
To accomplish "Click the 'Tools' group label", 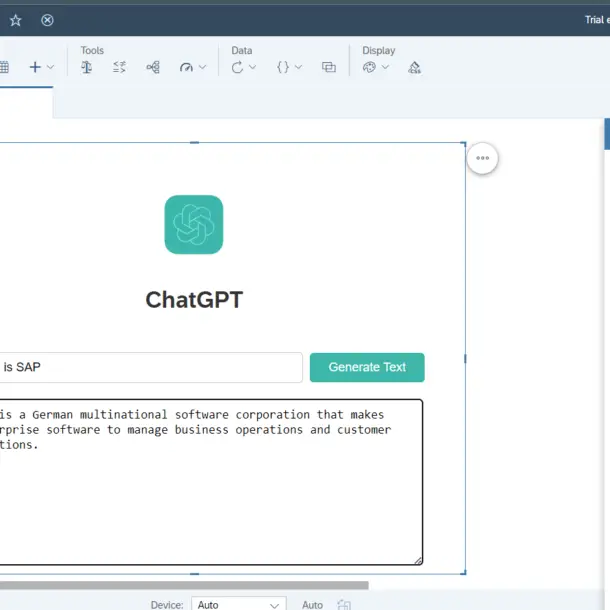I will tap(92, 51).
